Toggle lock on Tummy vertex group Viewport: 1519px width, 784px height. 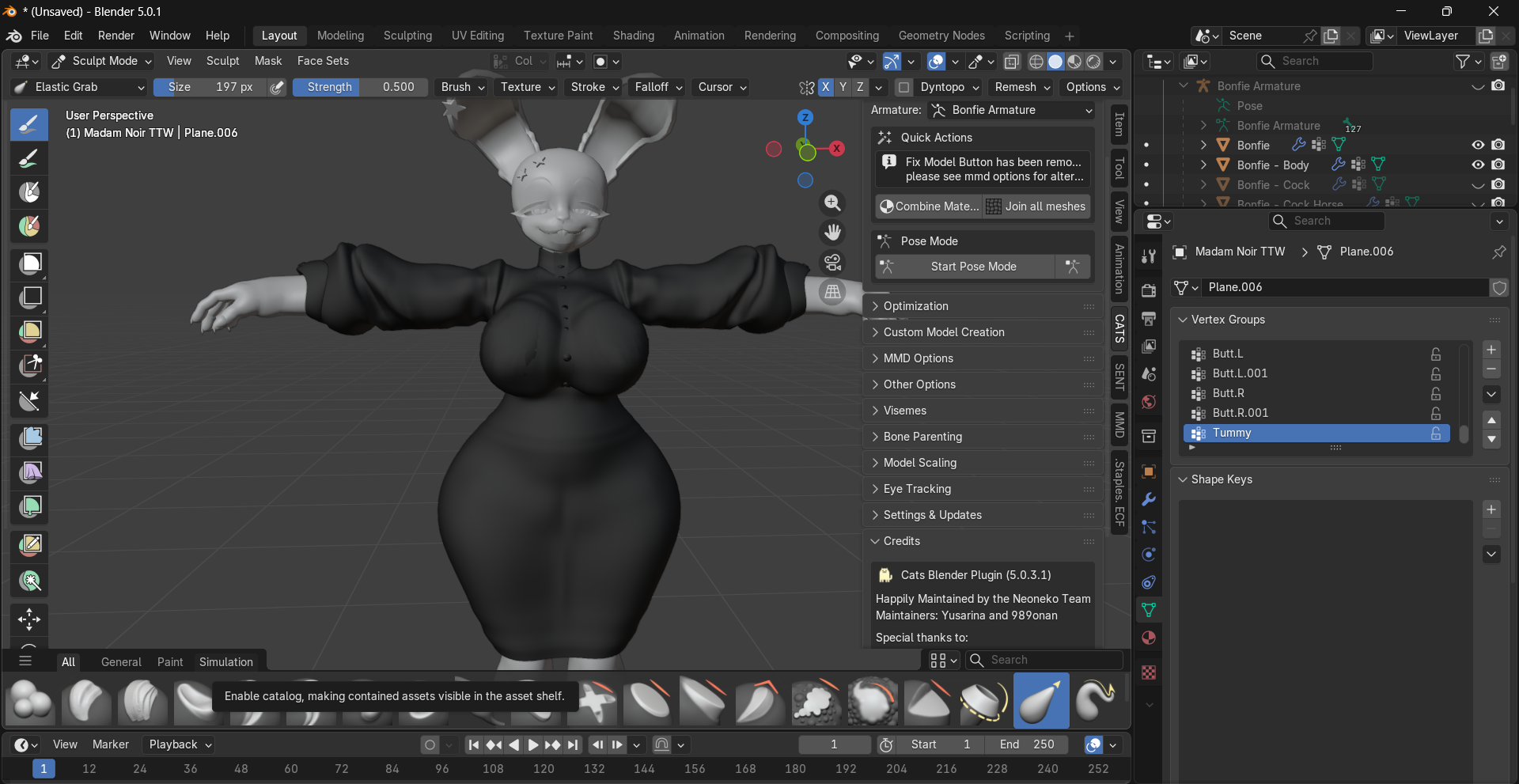pyautogui.click(x=1436, y=434)
